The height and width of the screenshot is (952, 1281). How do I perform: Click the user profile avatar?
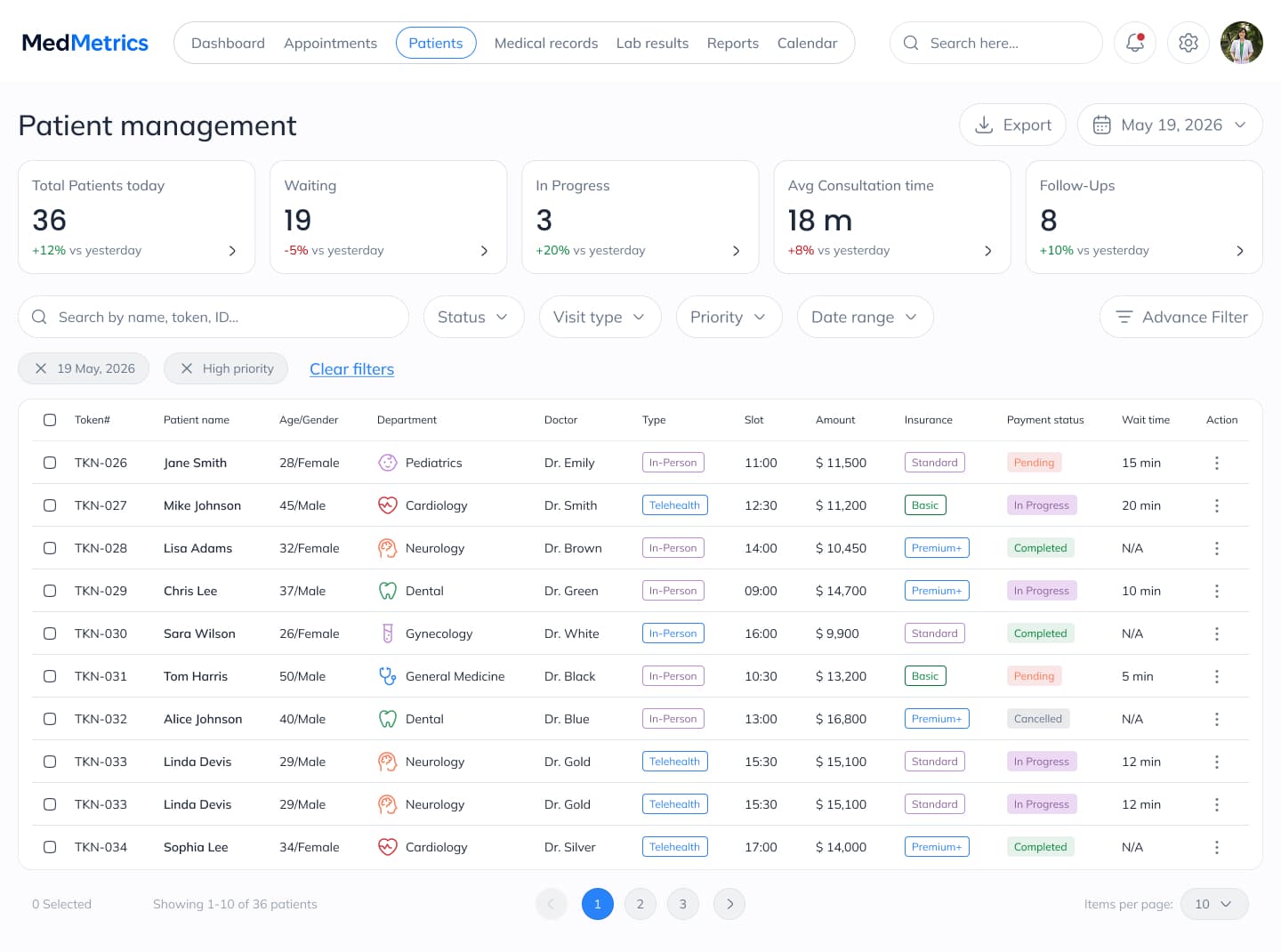[1242, 43]
